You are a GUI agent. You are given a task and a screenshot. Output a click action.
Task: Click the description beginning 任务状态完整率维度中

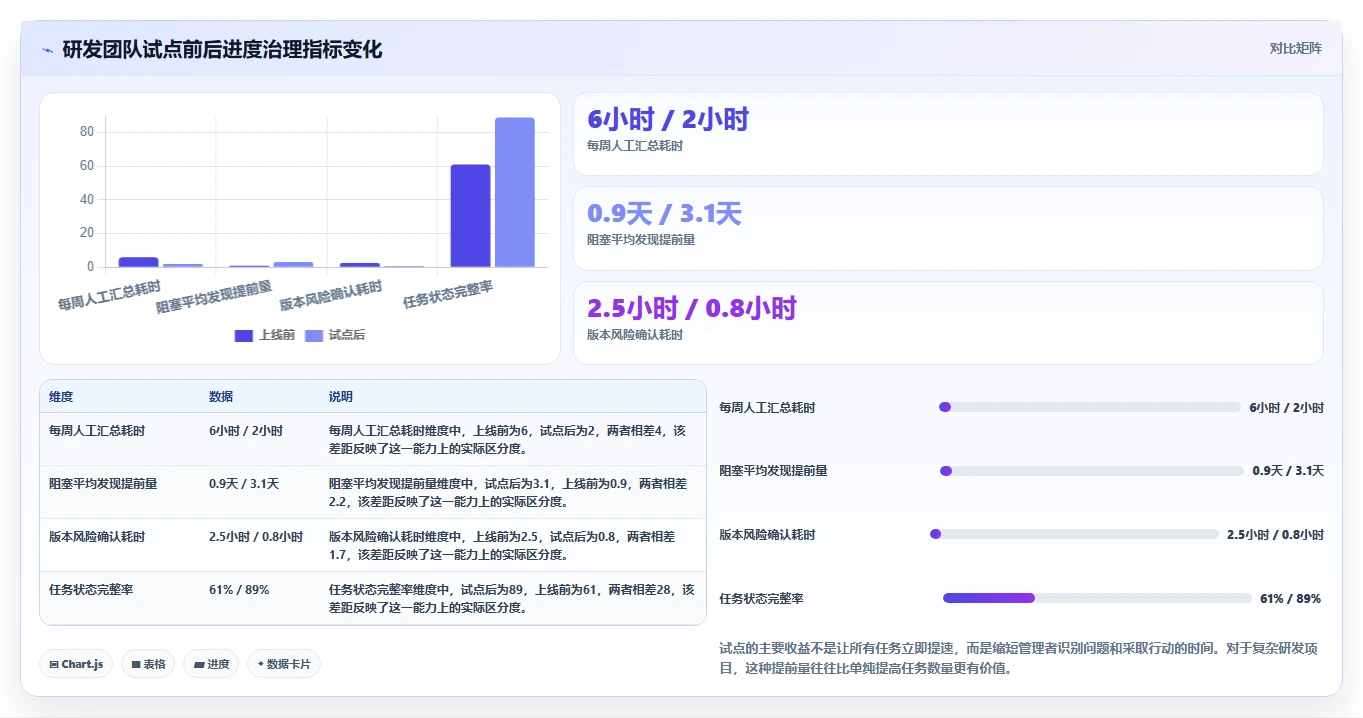[511, 598]
